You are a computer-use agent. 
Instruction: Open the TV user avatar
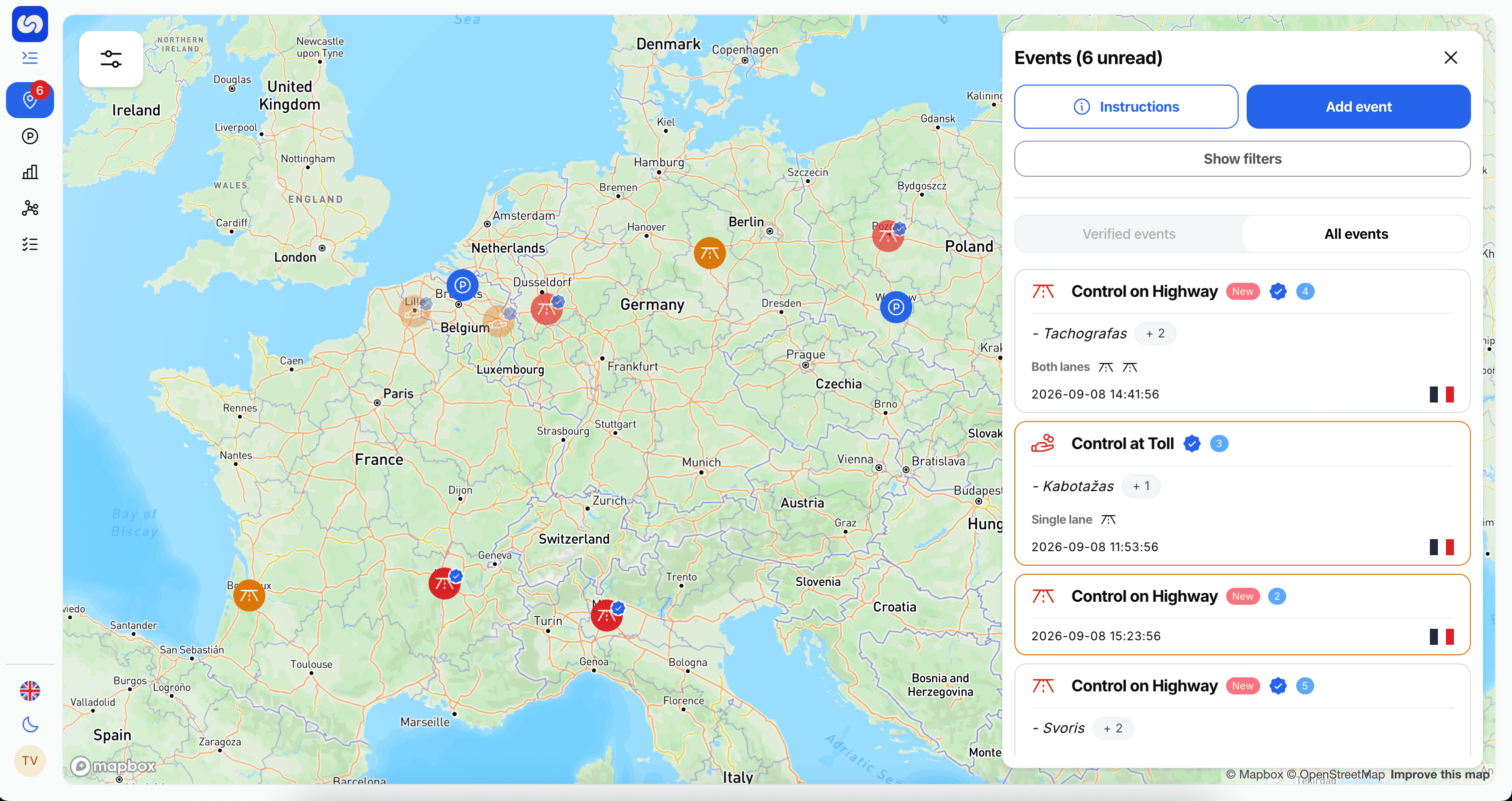click(30, 760)
